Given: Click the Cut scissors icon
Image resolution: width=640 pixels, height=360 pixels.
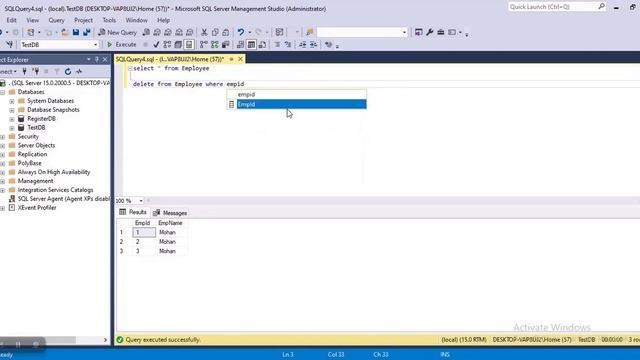Looking at the screenshot, I should pos(204,32).
